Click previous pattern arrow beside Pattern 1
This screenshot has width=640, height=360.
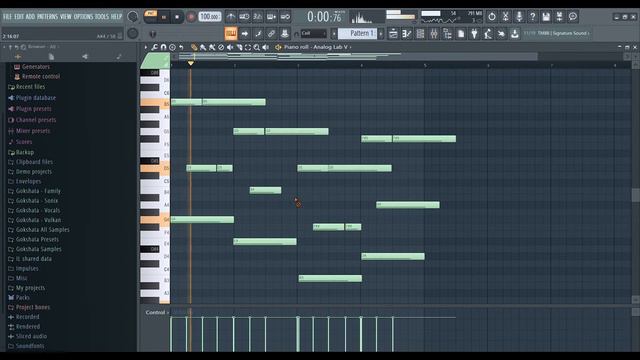pyautogui.click(x=334, y=33)
